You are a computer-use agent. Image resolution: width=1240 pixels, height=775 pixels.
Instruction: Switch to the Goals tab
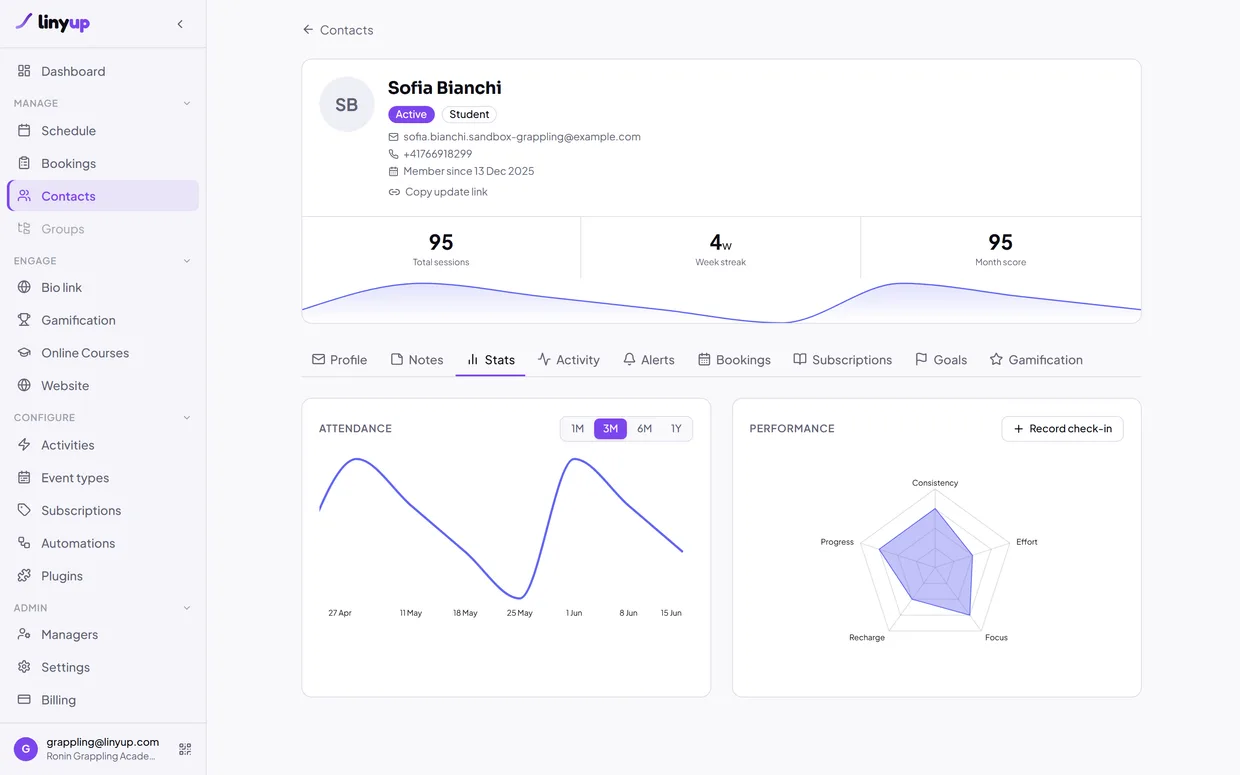pos(941,360)
